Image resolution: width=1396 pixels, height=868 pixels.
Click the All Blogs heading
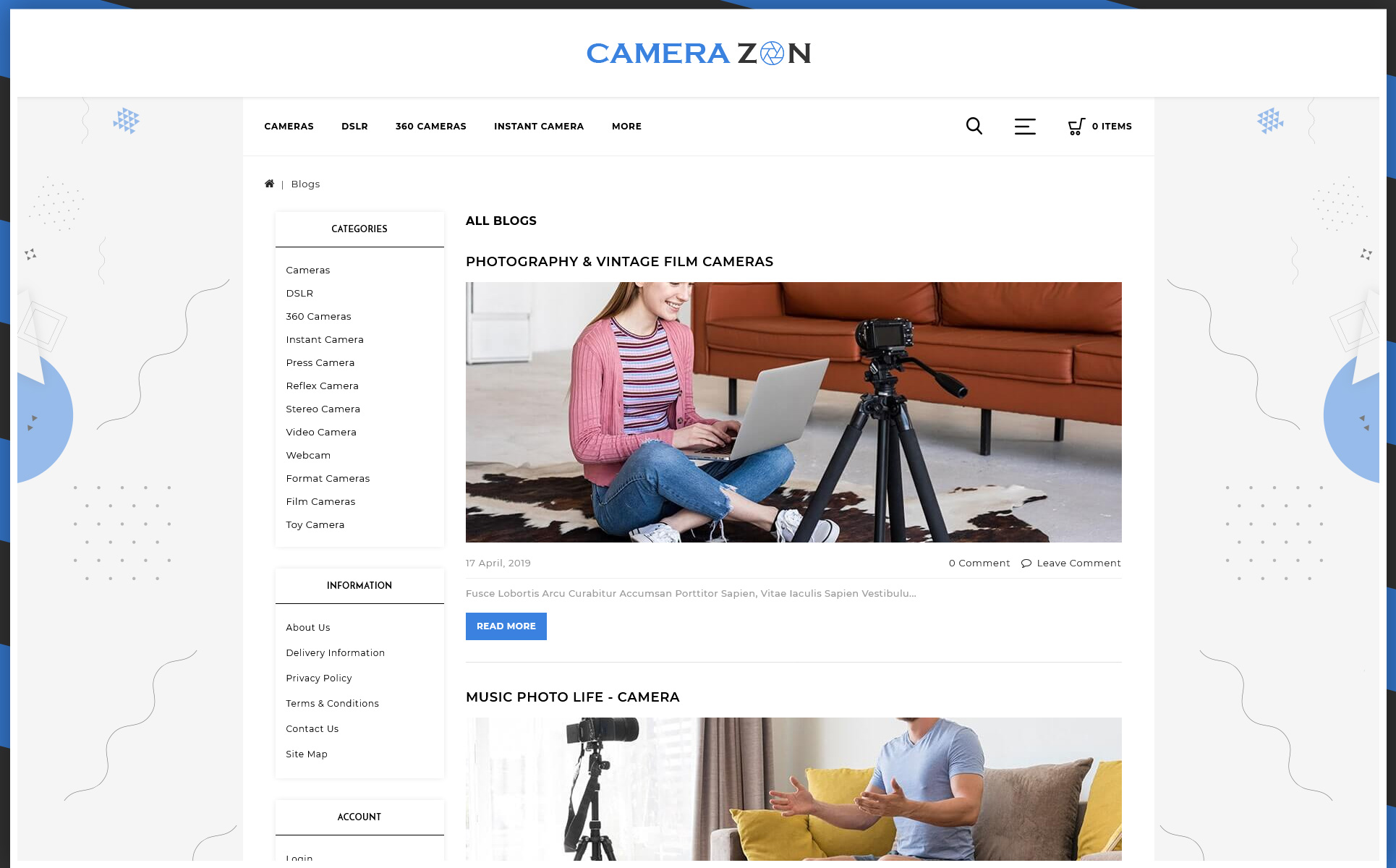[501, 221]
